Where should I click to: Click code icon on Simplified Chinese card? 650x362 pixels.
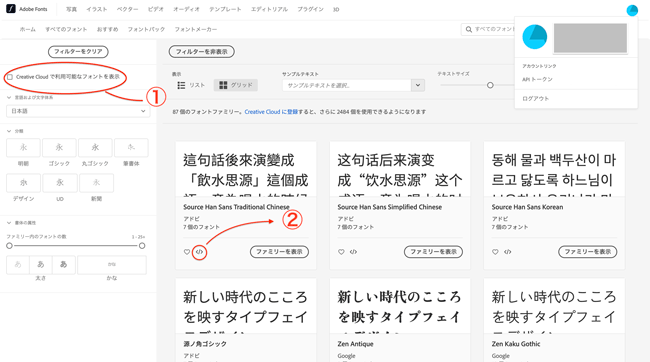(x=353, y=252)
